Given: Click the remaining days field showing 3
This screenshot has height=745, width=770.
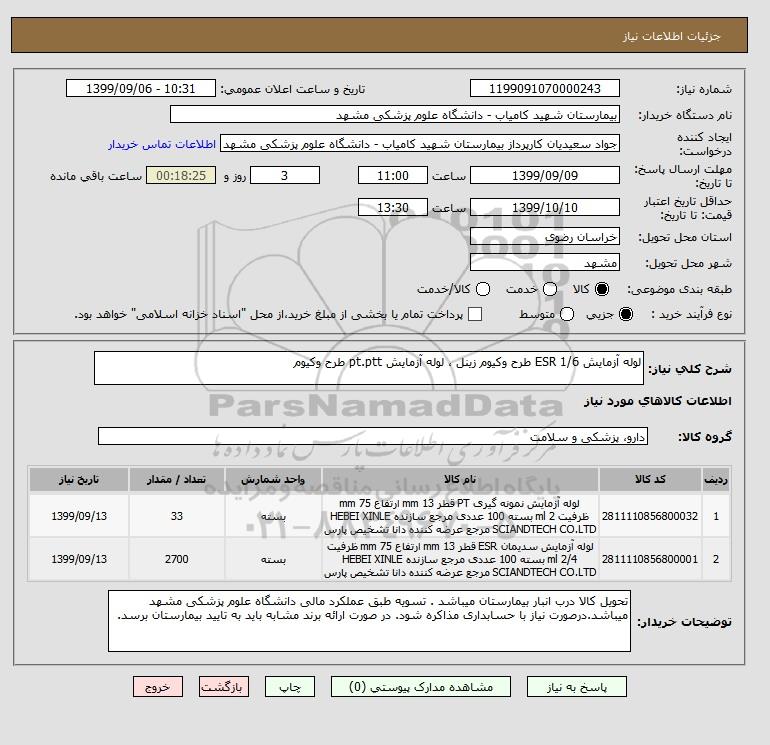Looking at the screenshot, I should pyautogui.click(x=285, y=175).
